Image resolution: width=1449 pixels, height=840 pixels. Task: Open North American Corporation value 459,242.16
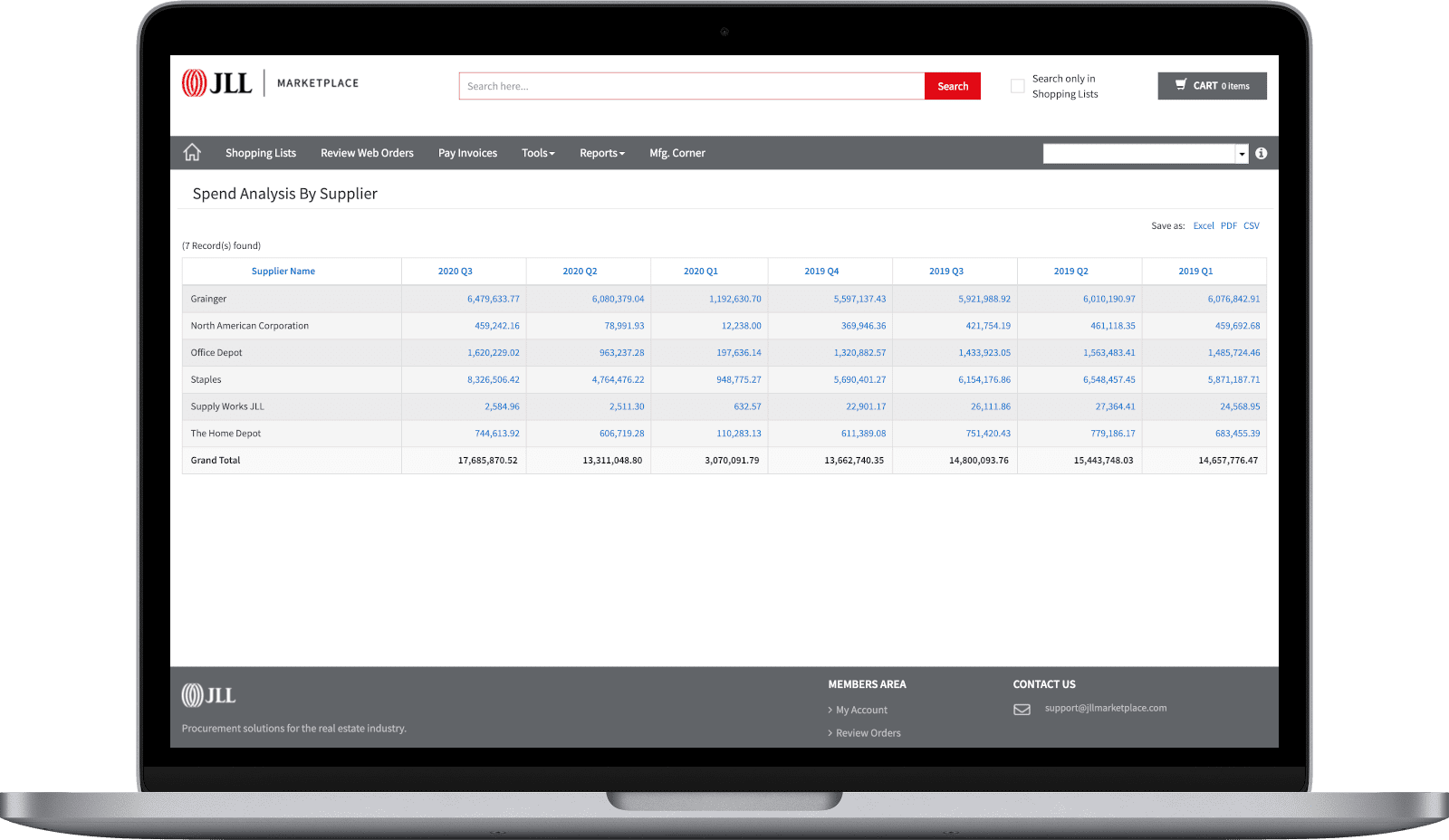(x=497, y=326)
